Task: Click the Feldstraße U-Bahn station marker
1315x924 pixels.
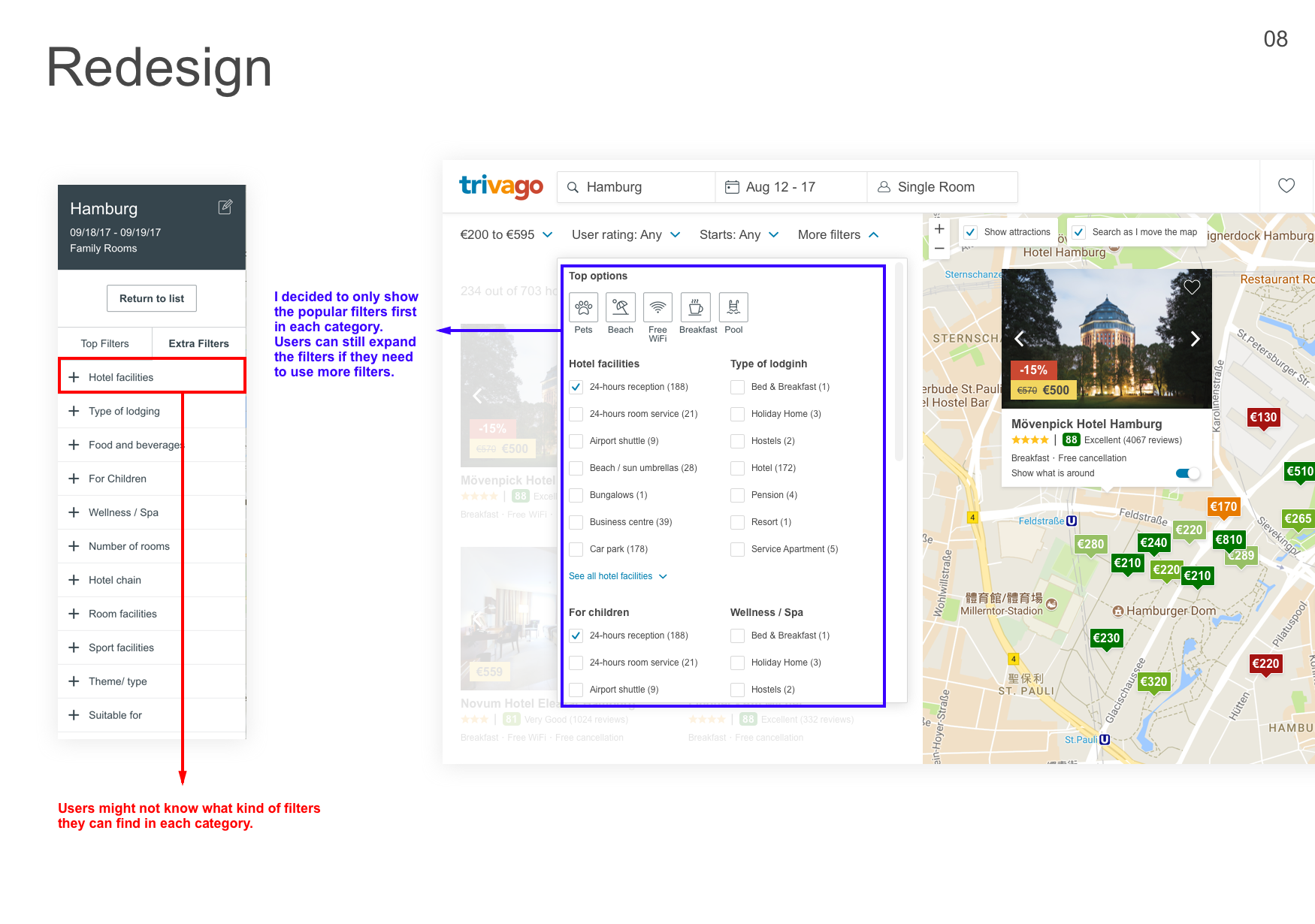Action: (1072, 521)
